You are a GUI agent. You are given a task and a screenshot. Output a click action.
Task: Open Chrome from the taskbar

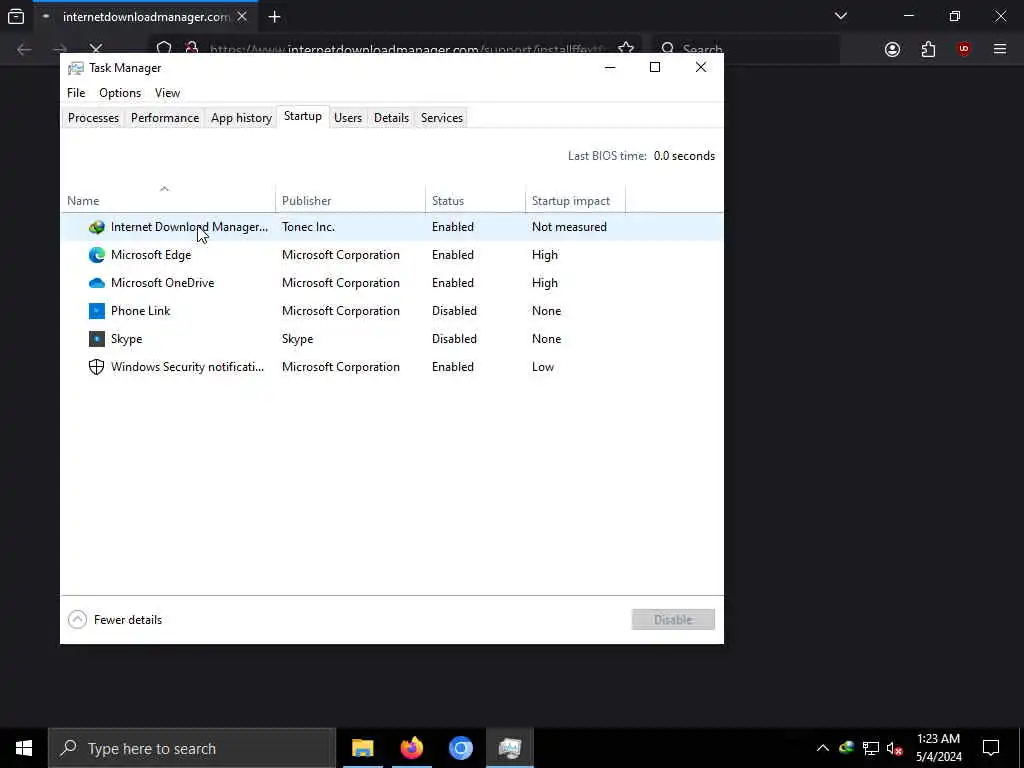pyautogui.click(x=460, y=748)
